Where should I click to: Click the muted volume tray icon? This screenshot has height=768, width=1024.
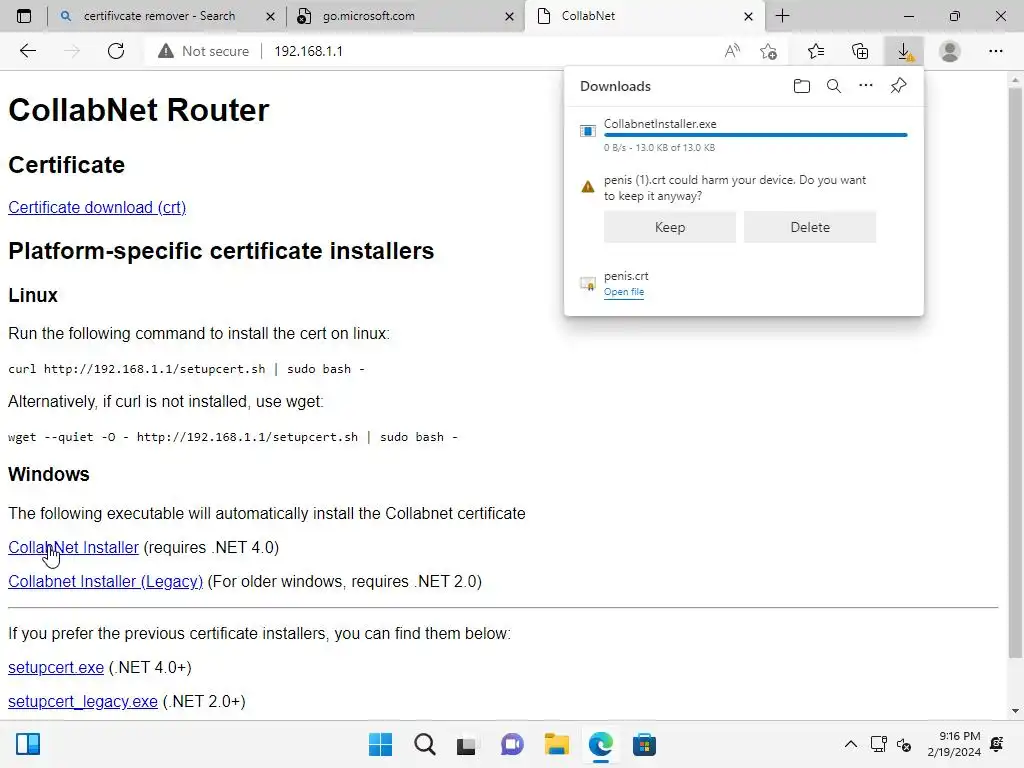(904, 744)
